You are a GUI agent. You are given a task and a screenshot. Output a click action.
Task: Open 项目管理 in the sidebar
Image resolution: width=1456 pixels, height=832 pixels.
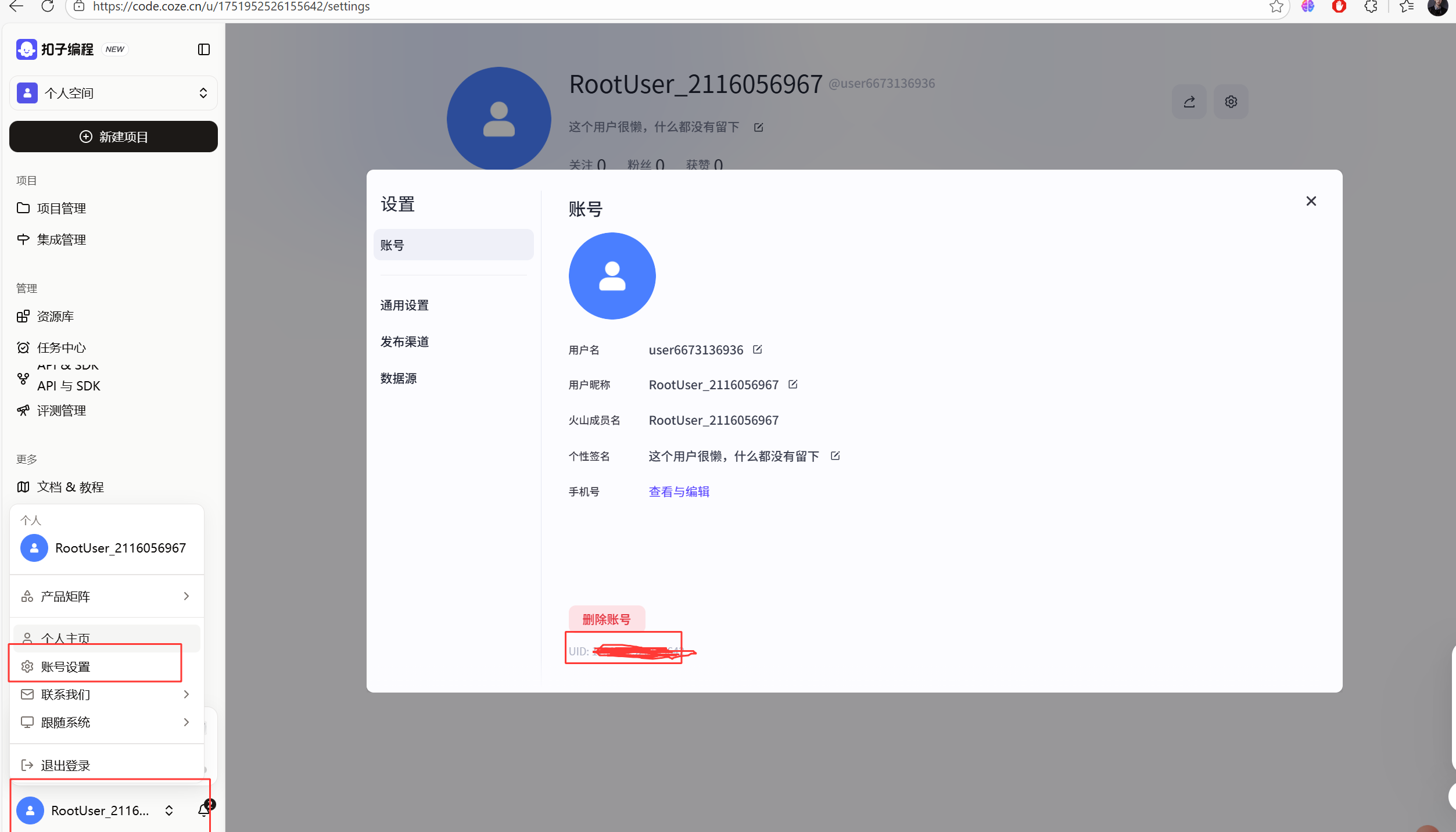[61, 208]
